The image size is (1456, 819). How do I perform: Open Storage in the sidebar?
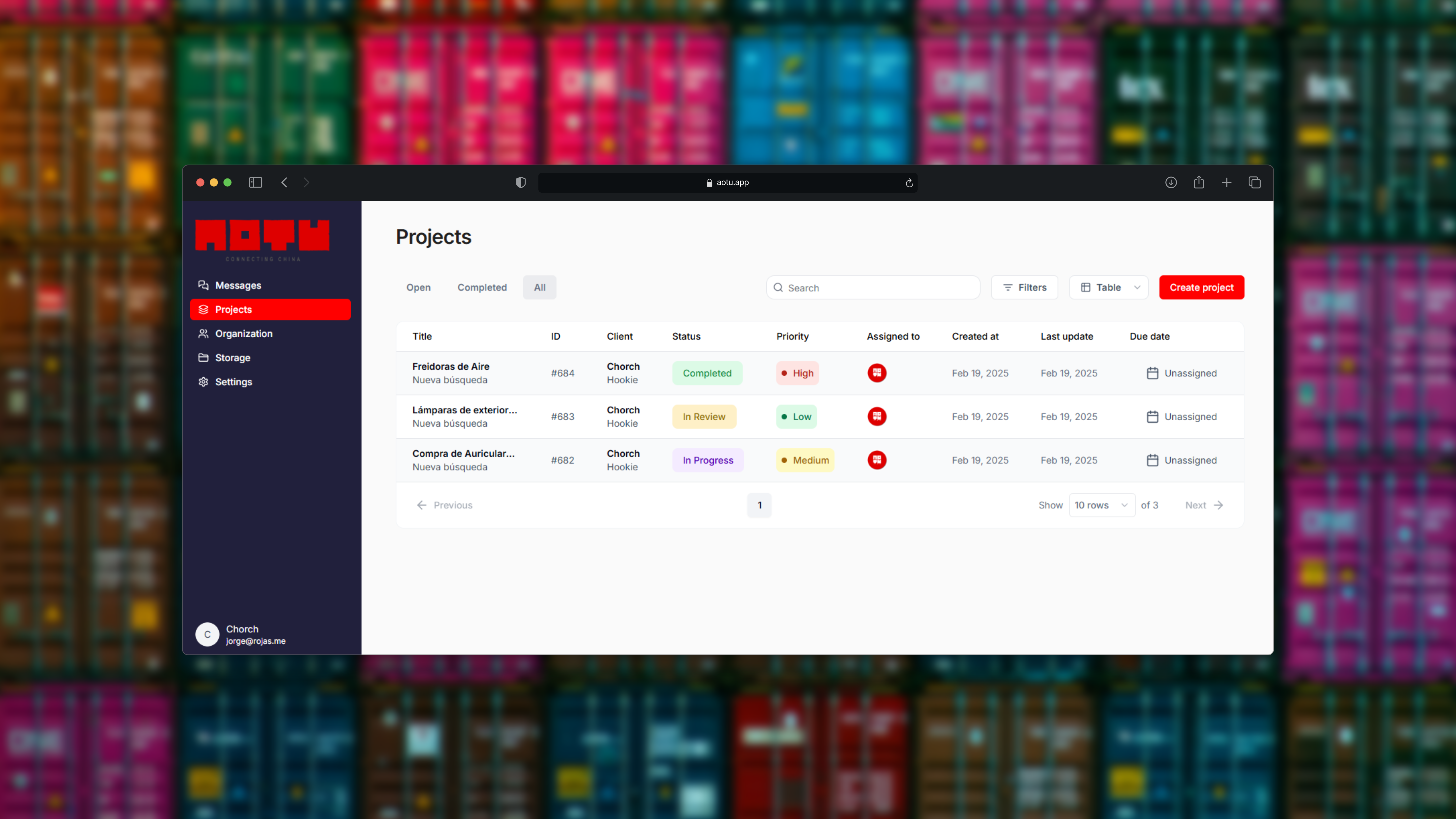coord(270,358)
